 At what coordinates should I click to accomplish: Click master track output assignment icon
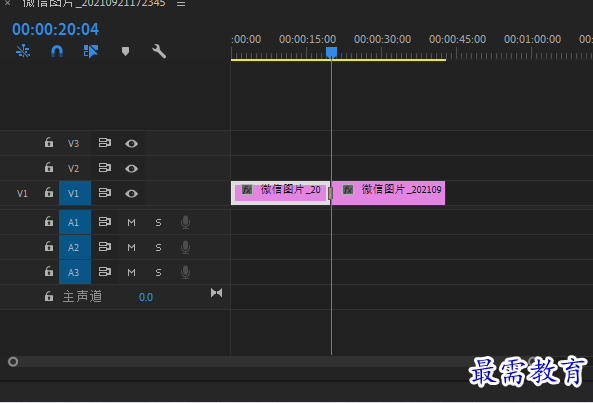pyautogui.click(x=216, y=293)
